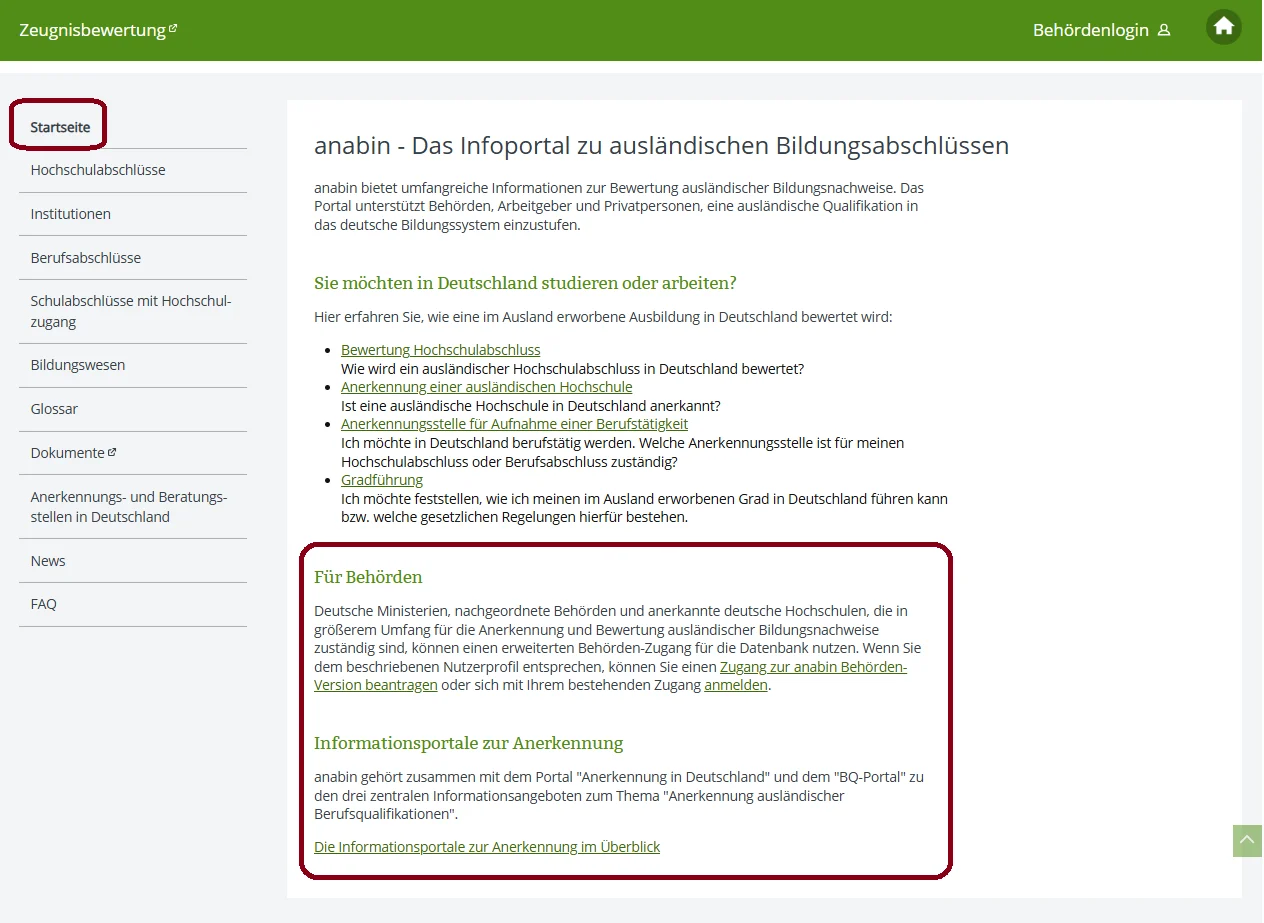Click the home icon in header
Viewport: 1264px width, 923px height.
coord(1223,27)
